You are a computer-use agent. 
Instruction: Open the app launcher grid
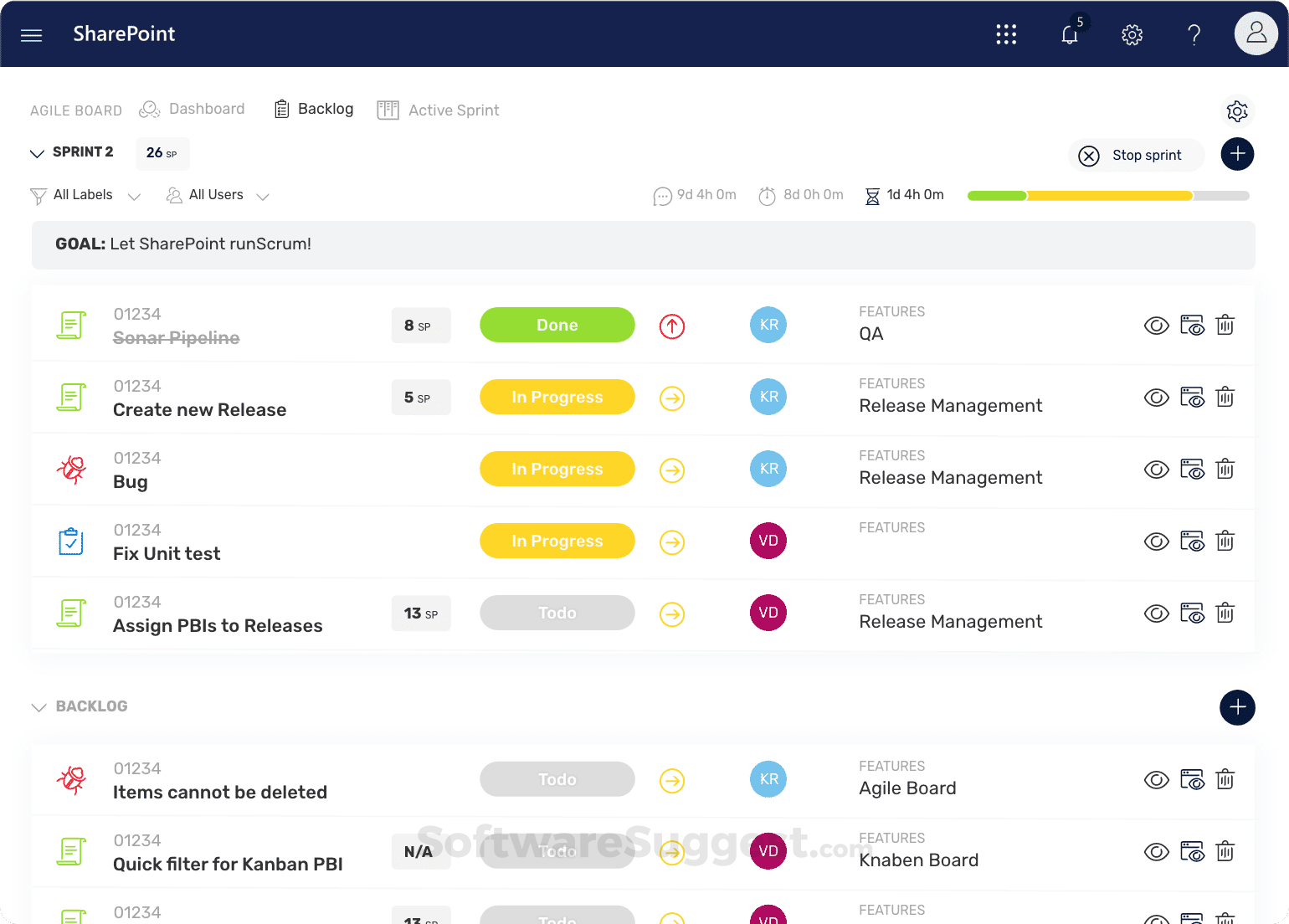pos(1006,34)
